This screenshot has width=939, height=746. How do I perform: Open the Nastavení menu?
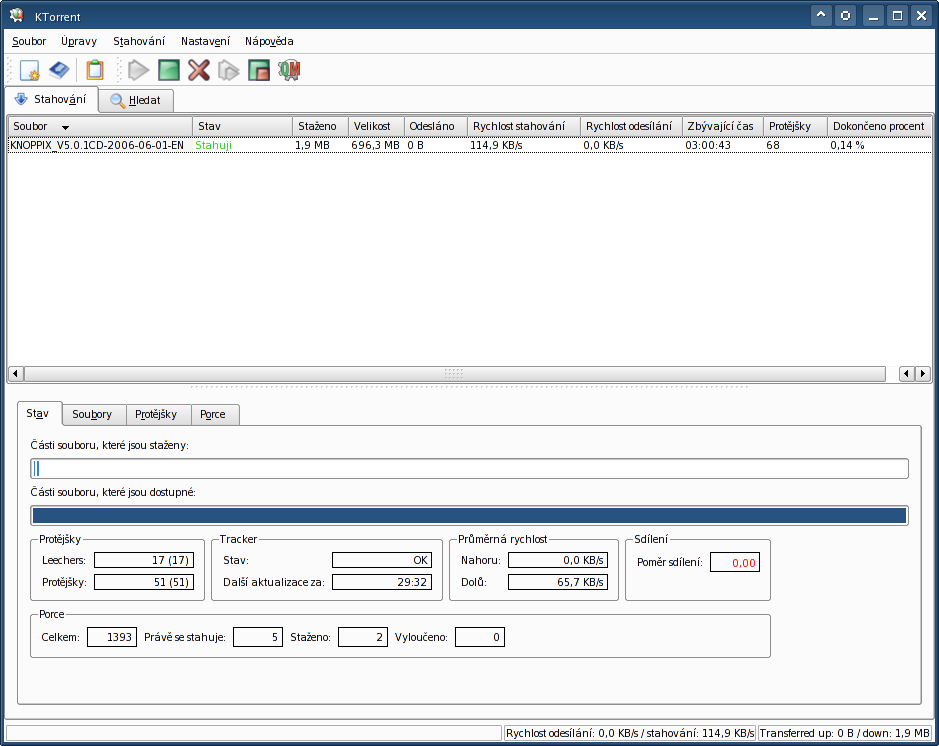(x=205, y=41)
